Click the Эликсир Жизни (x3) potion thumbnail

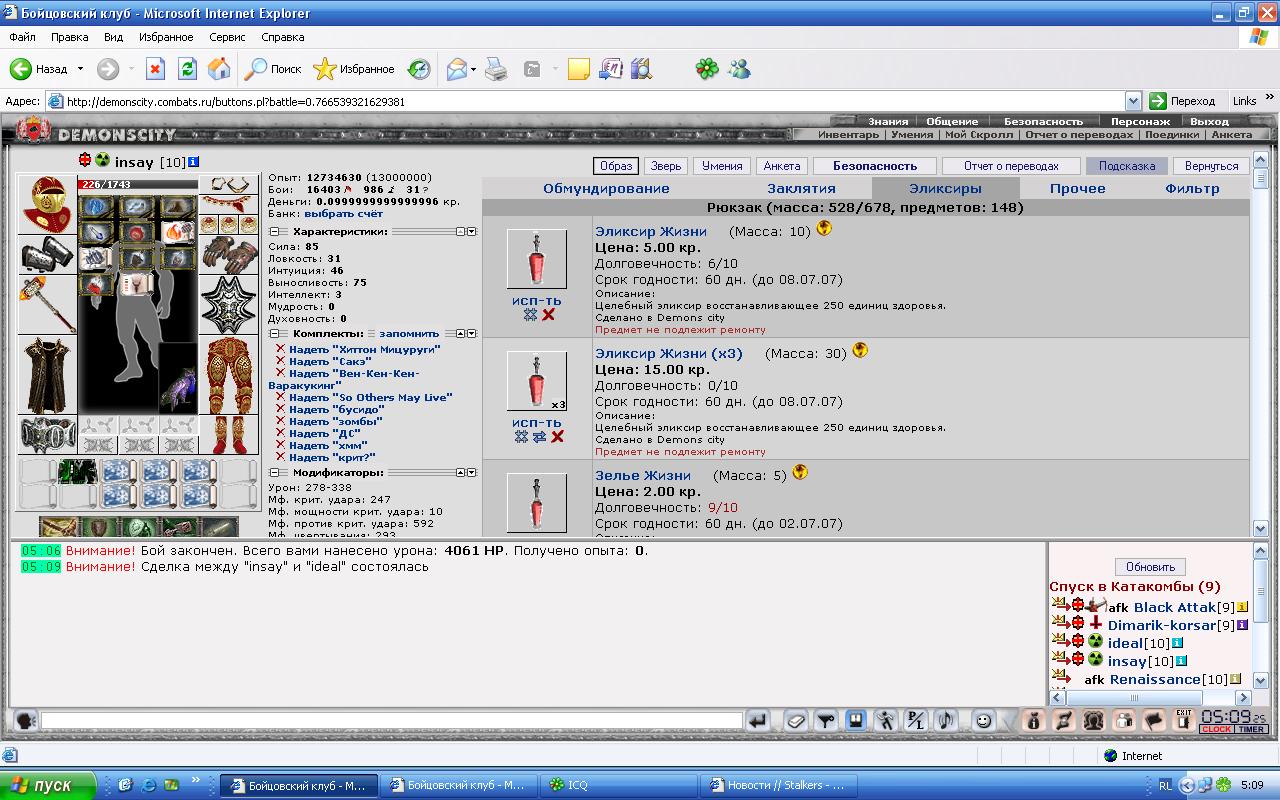(537, 381)
